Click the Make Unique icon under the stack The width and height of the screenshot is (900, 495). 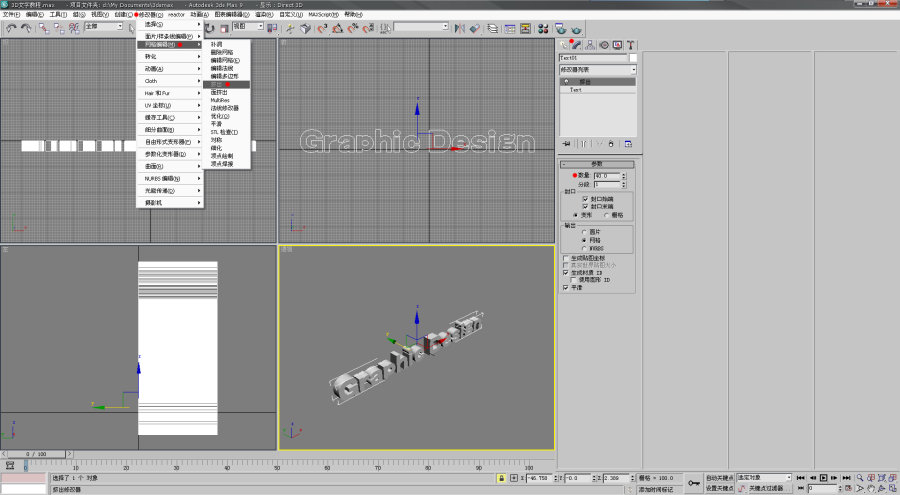coord(598,144)
